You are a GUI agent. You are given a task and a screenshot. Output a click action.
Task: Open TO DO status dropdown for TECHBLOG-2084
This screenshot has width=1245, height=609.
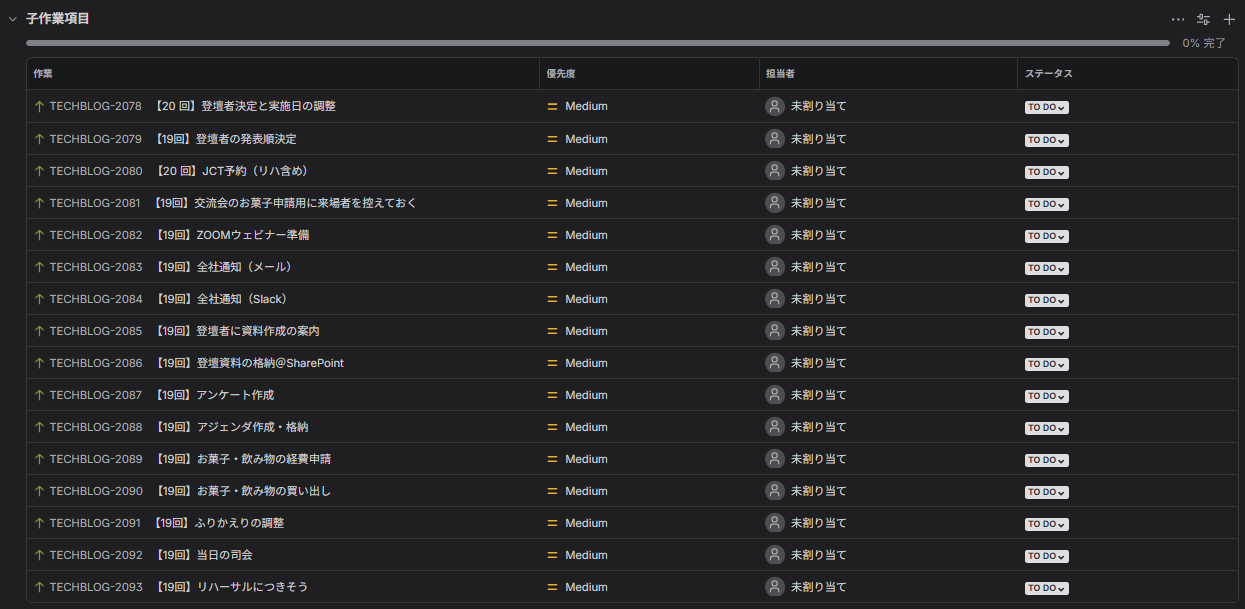[x=1046, y=300]
